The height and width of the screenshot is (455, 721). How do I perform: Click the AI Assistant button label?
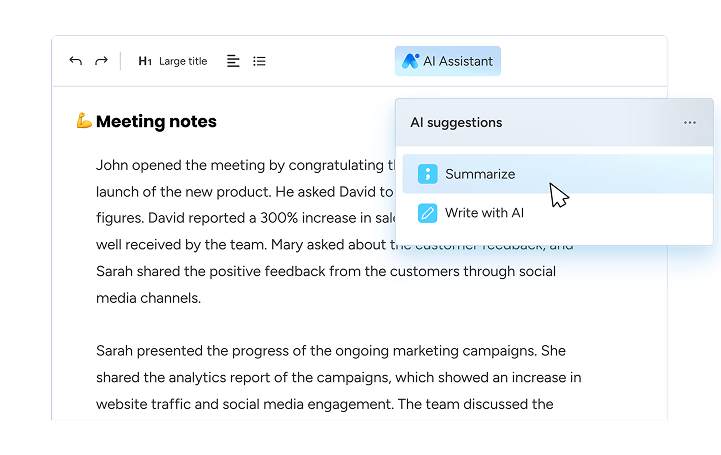pyautogui.click(x=458, y=61)
